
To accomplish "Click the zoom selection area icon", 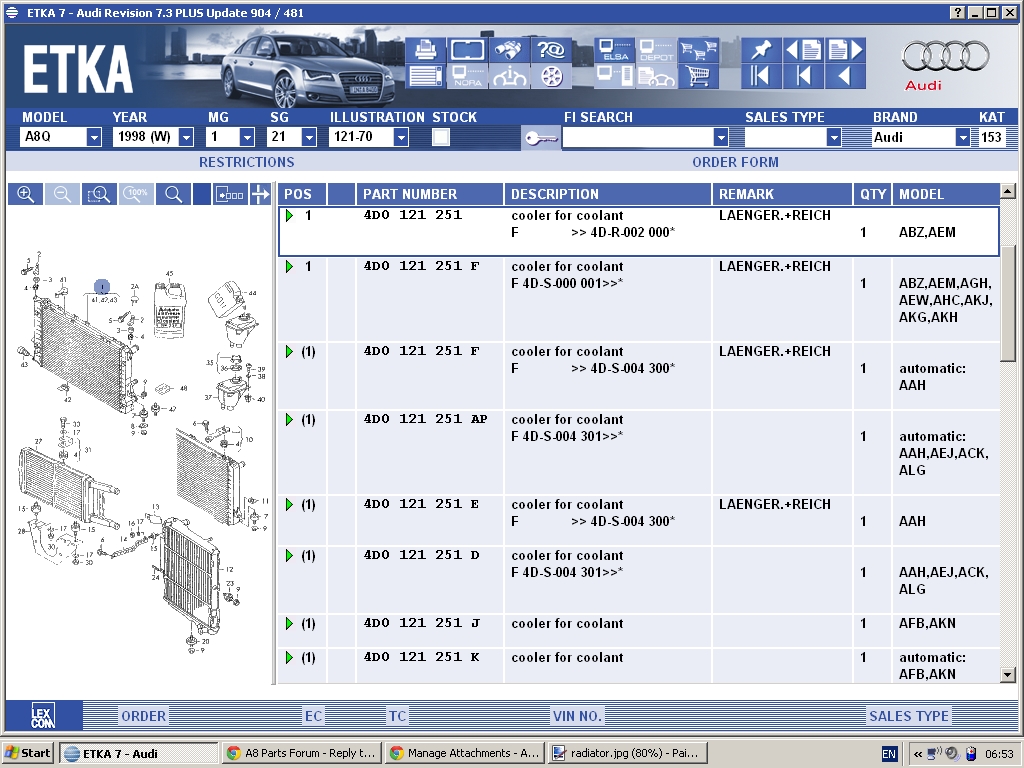I will click(99, 194).
